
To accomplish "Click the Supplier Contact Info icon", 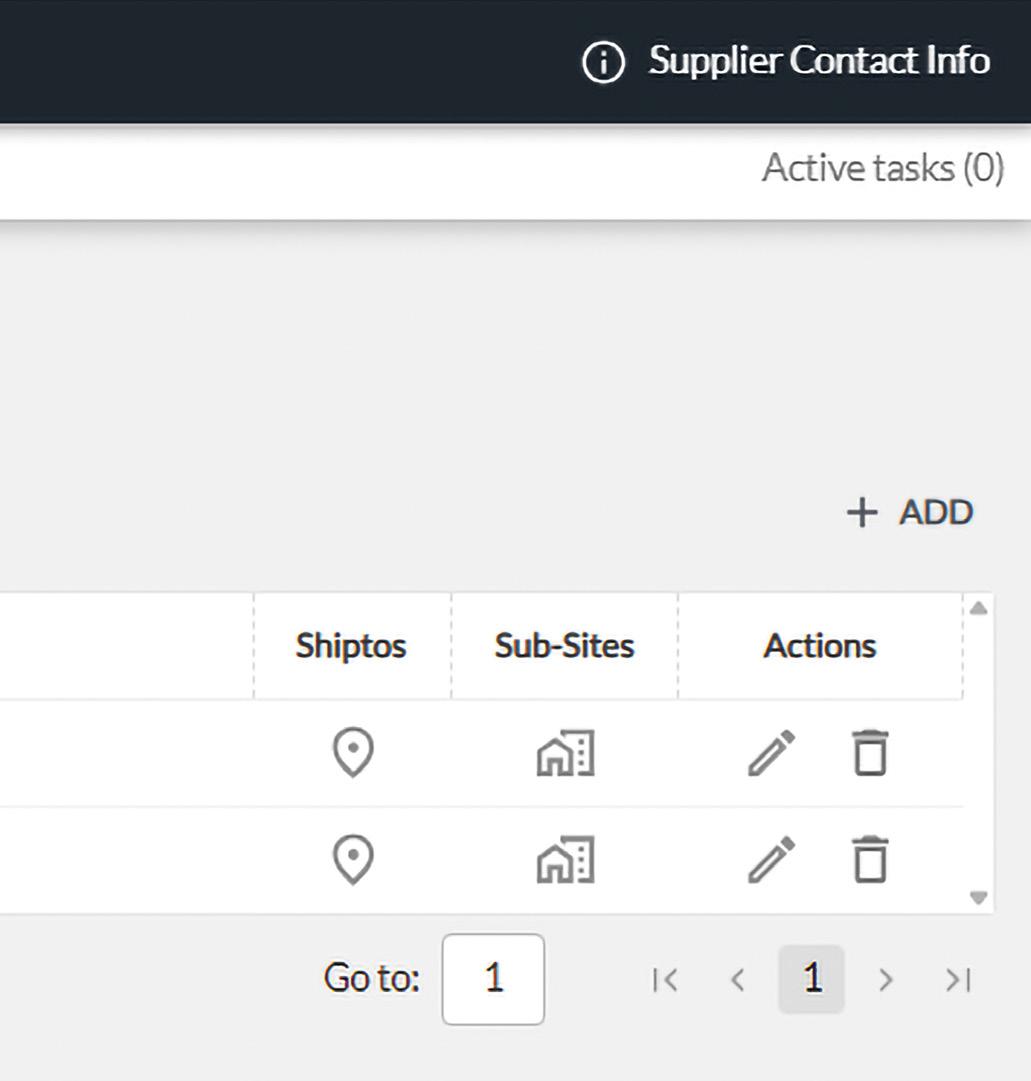I will point(603,62).
